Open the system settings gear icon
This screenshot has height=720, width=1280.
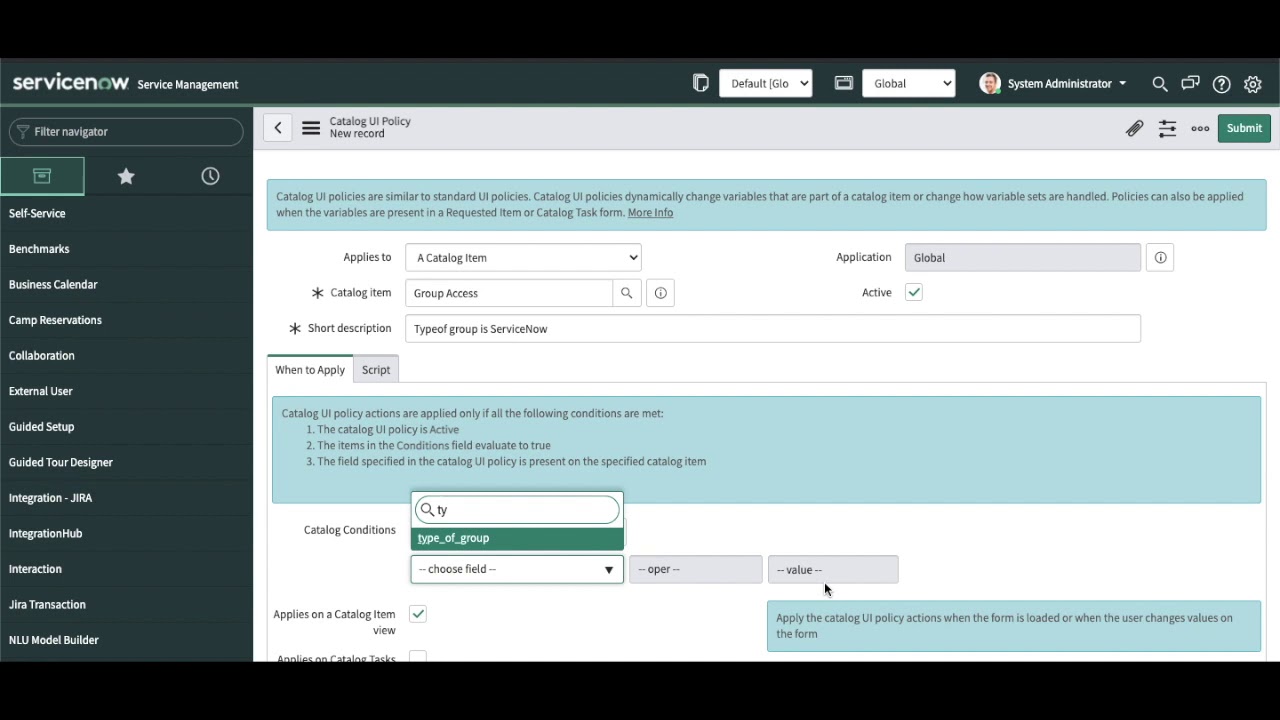(1253, 84)
